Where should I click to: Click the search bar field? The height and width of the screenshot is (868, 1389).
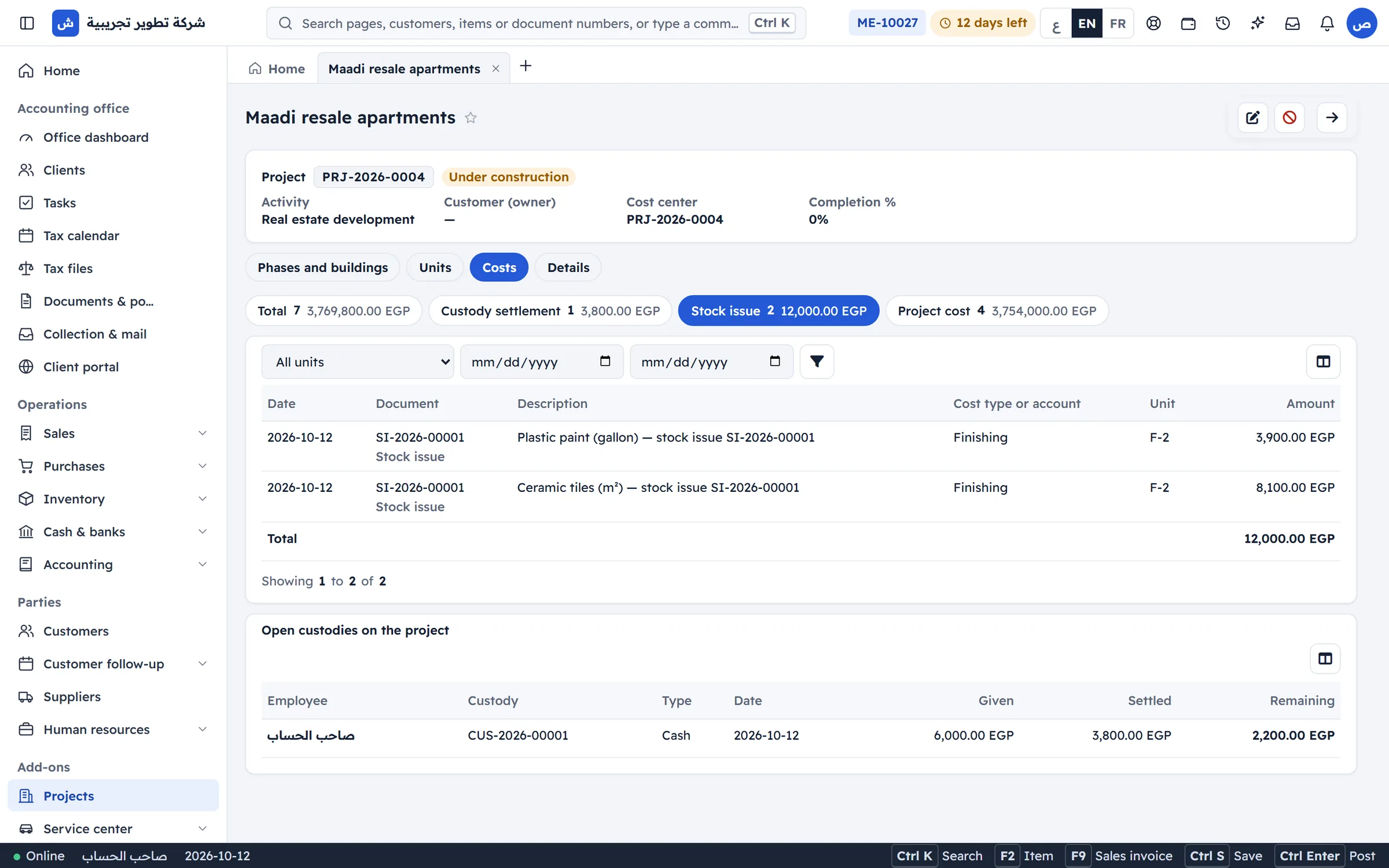coord(536,23)
